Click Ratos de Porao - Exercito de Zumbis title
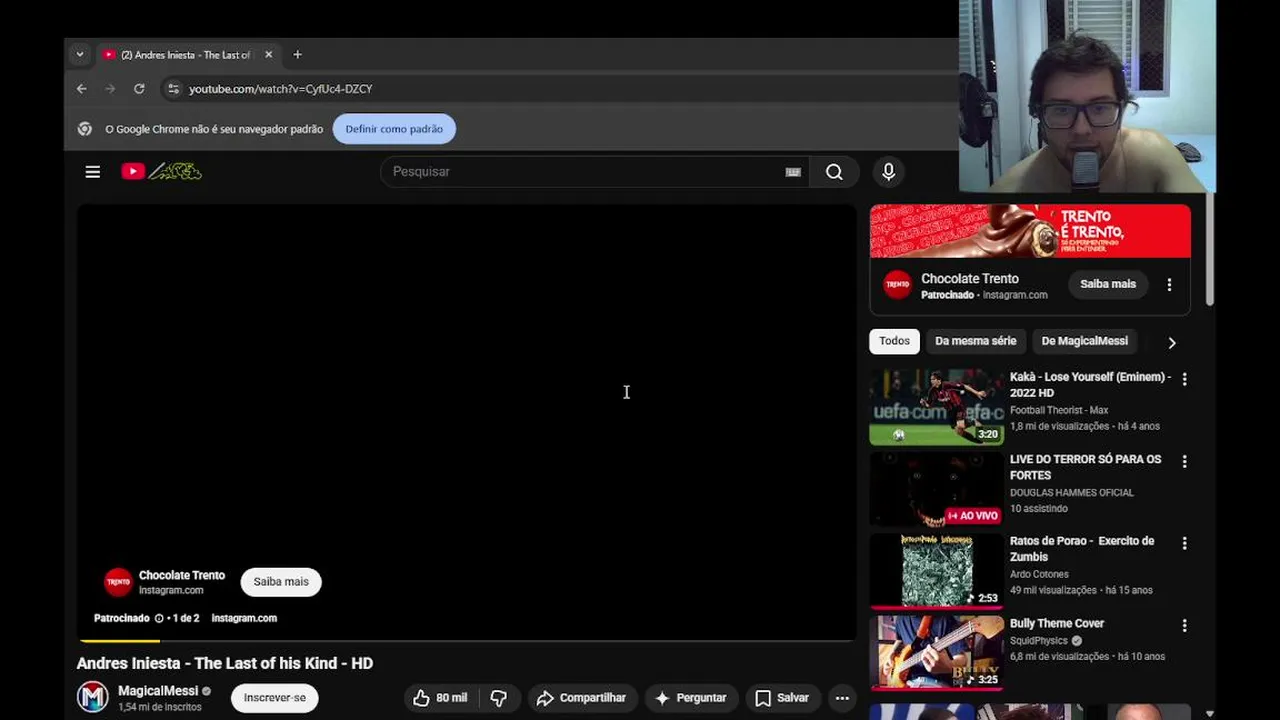The image size is (1280, 720). click(x=1082, y=549)
